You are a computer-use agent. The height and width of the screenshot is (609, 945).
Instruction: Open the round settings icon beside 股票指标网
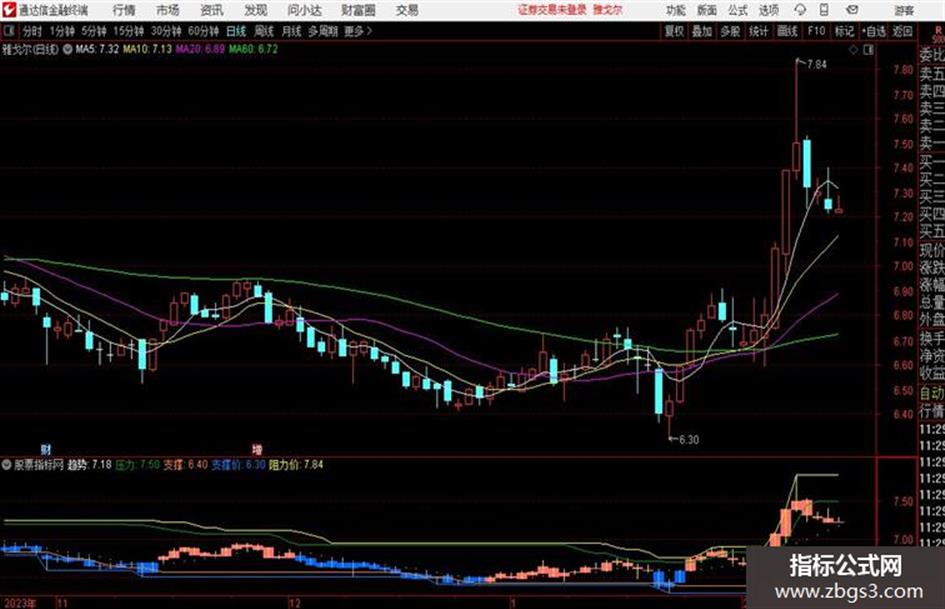[7, 465]
